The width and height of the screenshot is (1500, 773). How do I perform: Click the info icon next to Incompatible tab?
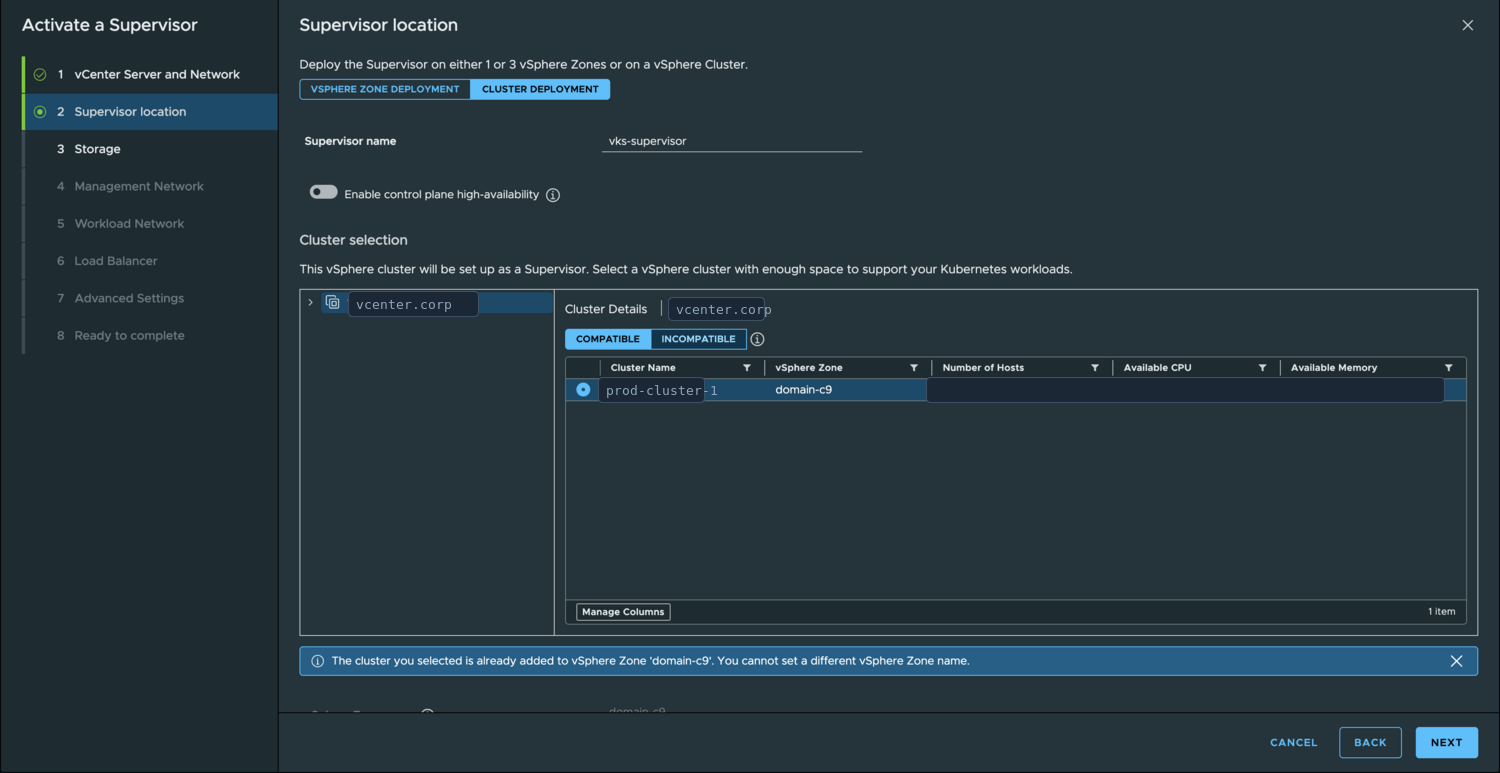click(757, 339)
